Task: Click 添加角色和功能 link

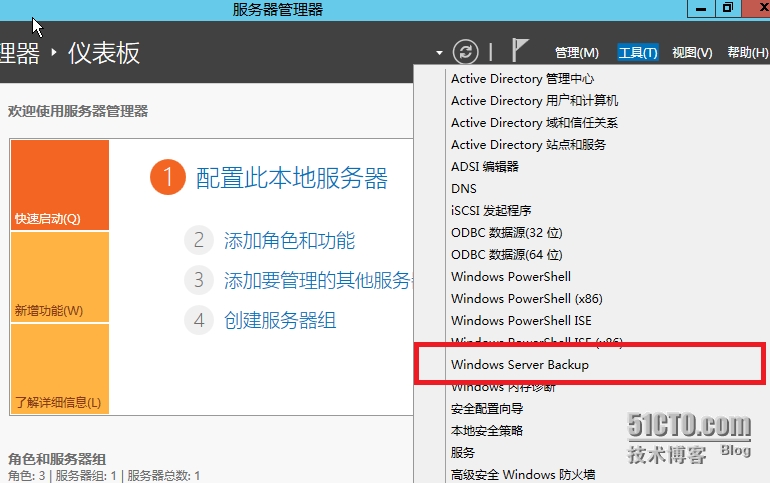Action: pyautogui.click(x=289, y=241)
